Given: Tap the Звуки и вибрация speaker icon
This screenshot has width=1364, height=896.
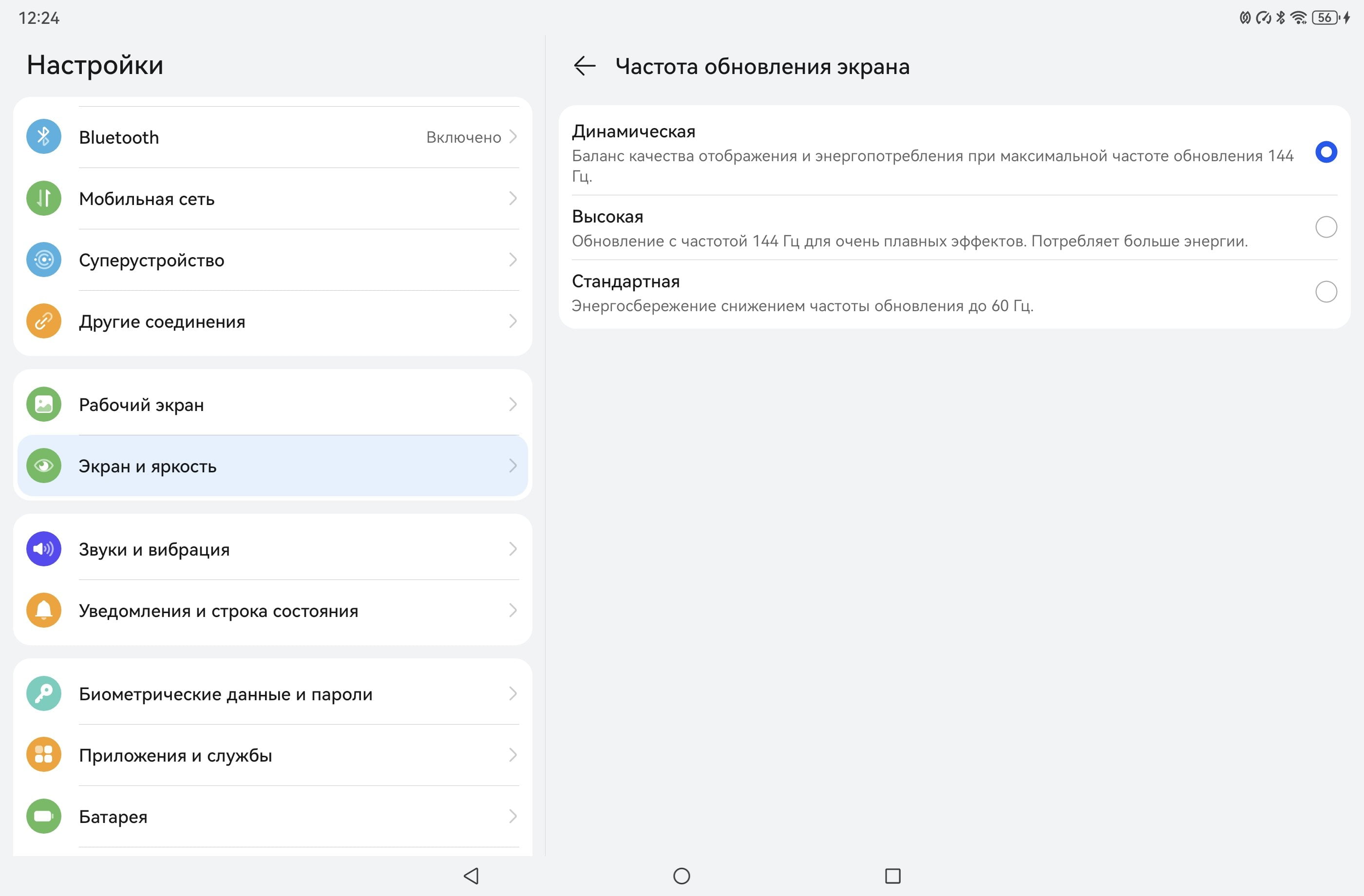Looking at the screenshot, I should coord(43,549).
